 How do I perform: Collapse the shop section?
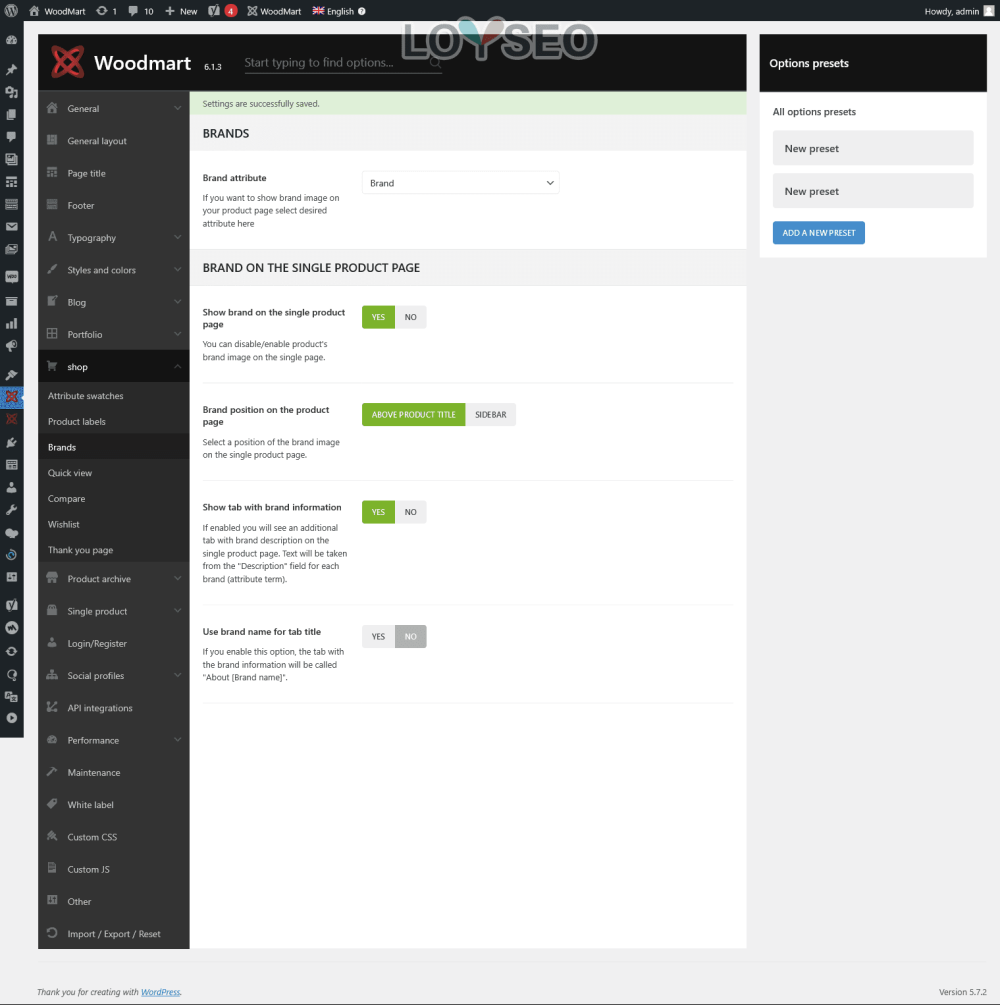click(113, 367)
